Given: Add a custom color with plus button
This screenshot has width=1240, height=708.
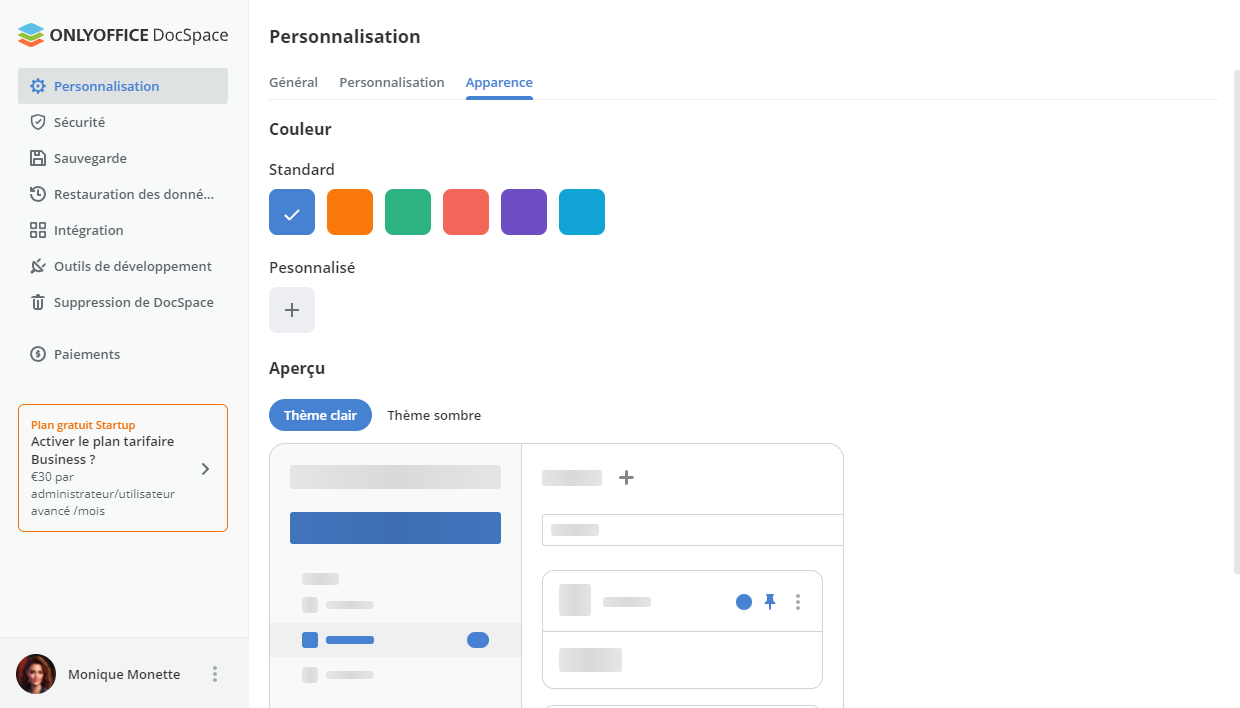Looking at the screenshot, I should 292,310.
